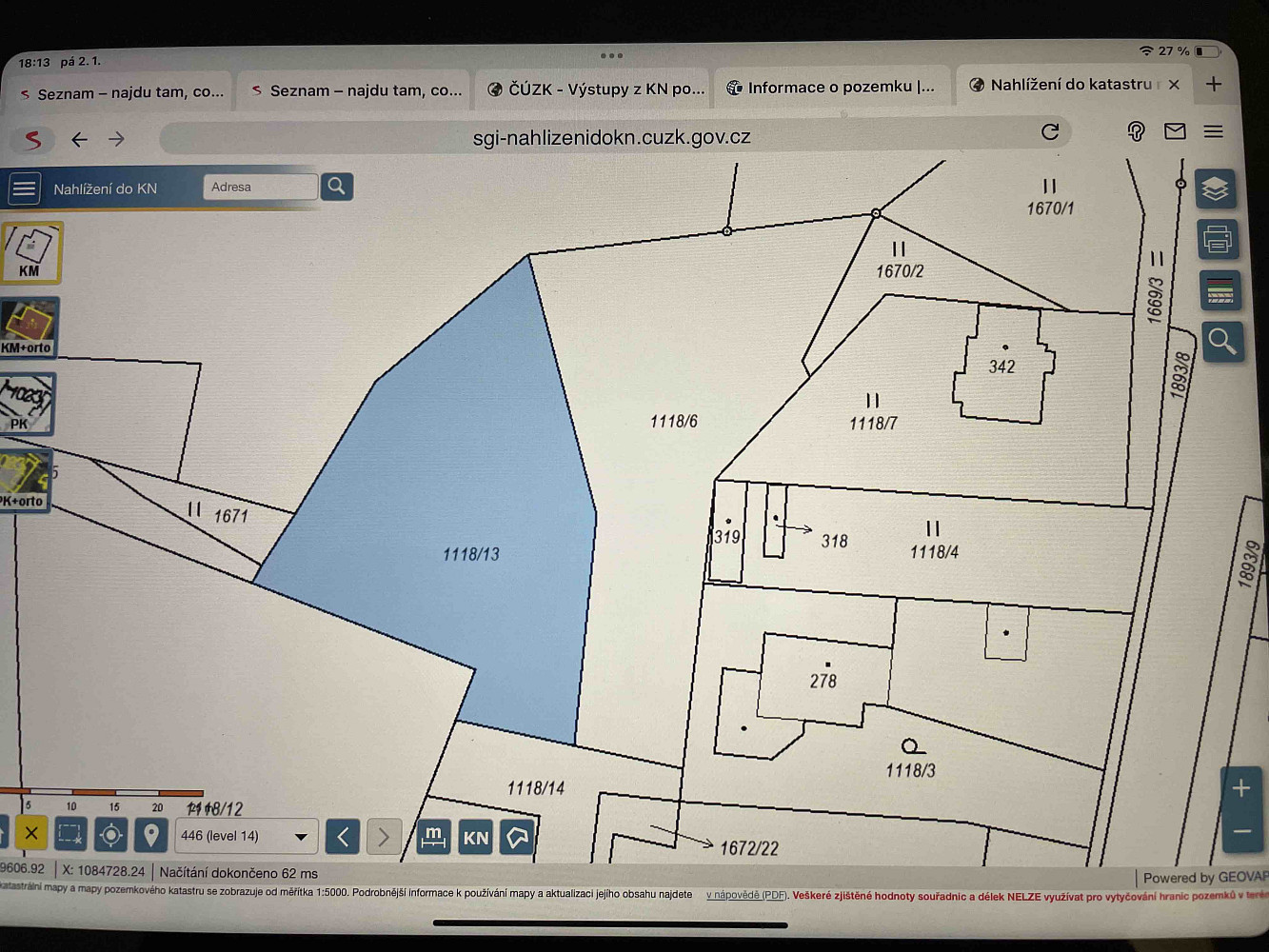Click parcel label 1670/1

click(1050, 208)
